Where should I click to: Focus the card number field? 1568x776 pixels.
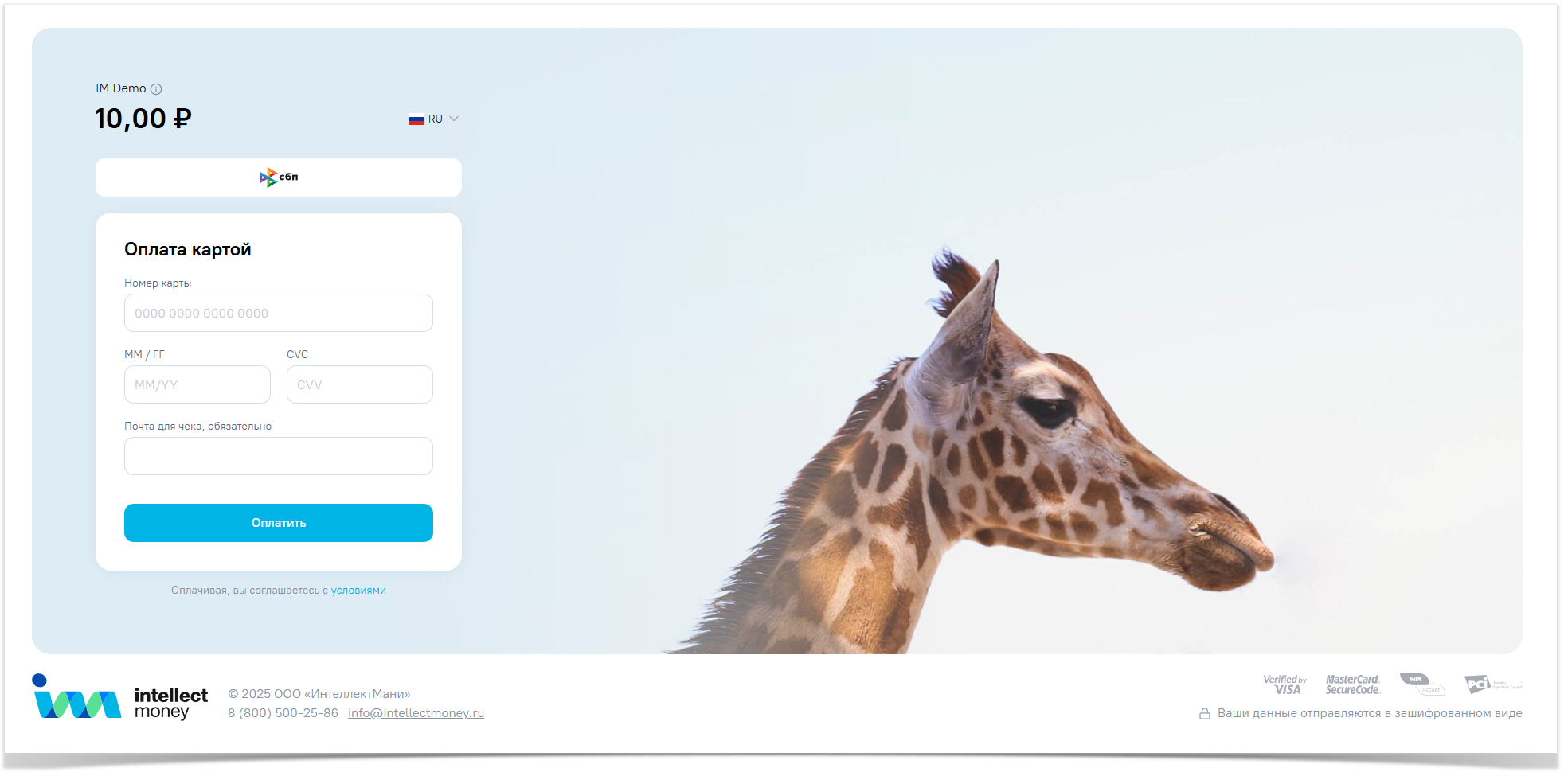tap(279, 313)
